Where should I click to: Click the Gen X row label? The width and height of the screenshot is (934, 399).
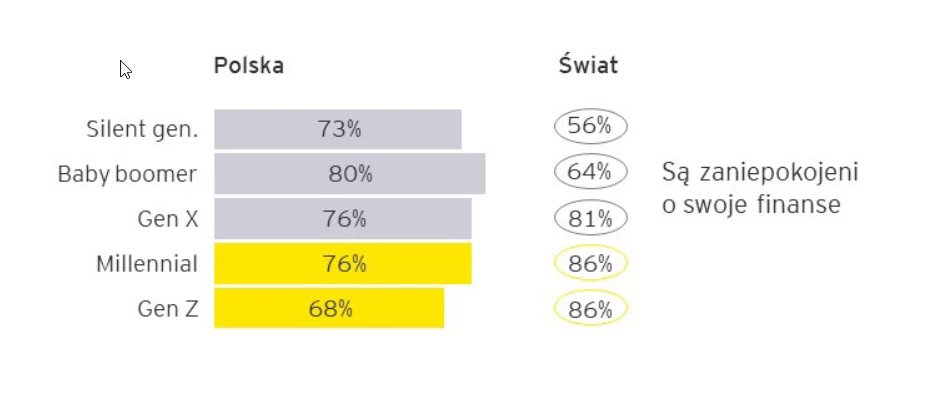tap(167, 219)
